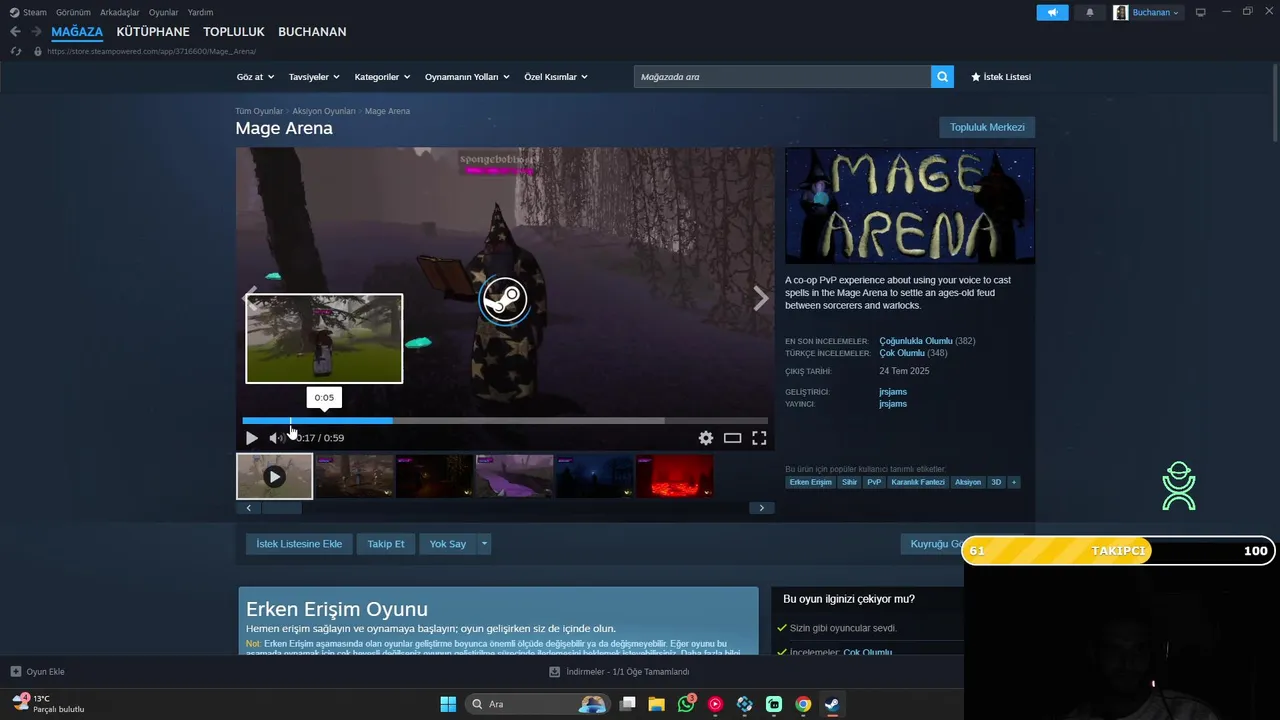Expand the Yok Say dropdown arrow

[484, 544]
